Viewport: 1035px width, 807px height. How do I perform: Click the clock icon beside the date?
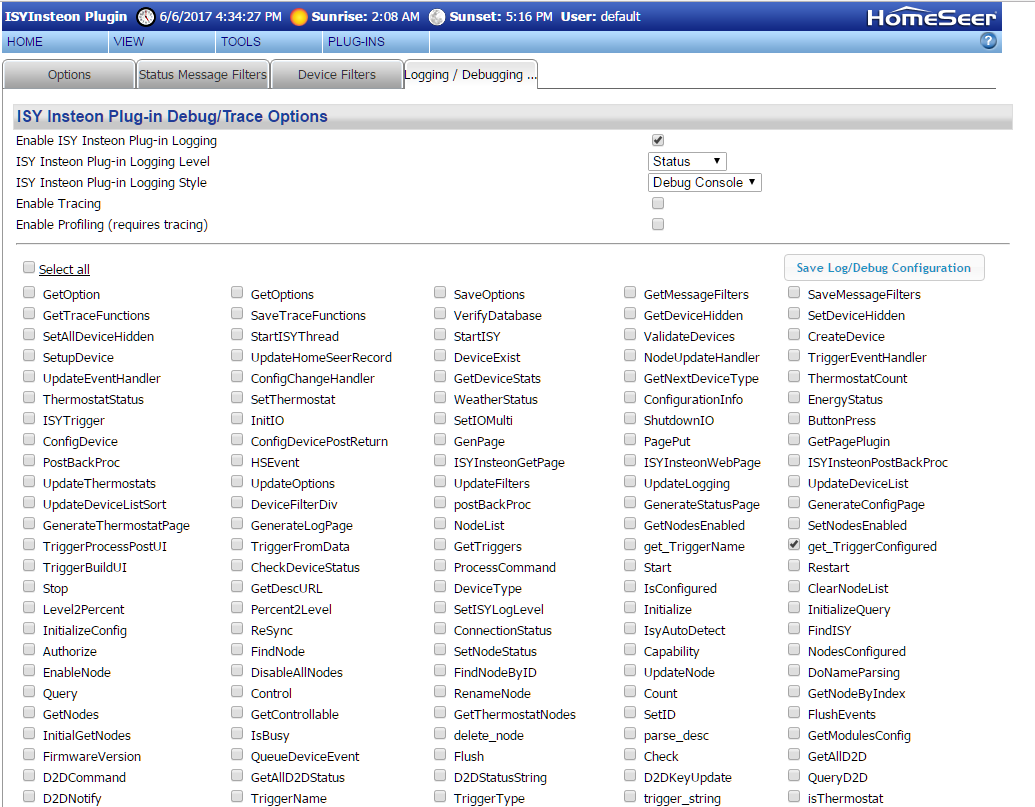click(x=146, y=17)
